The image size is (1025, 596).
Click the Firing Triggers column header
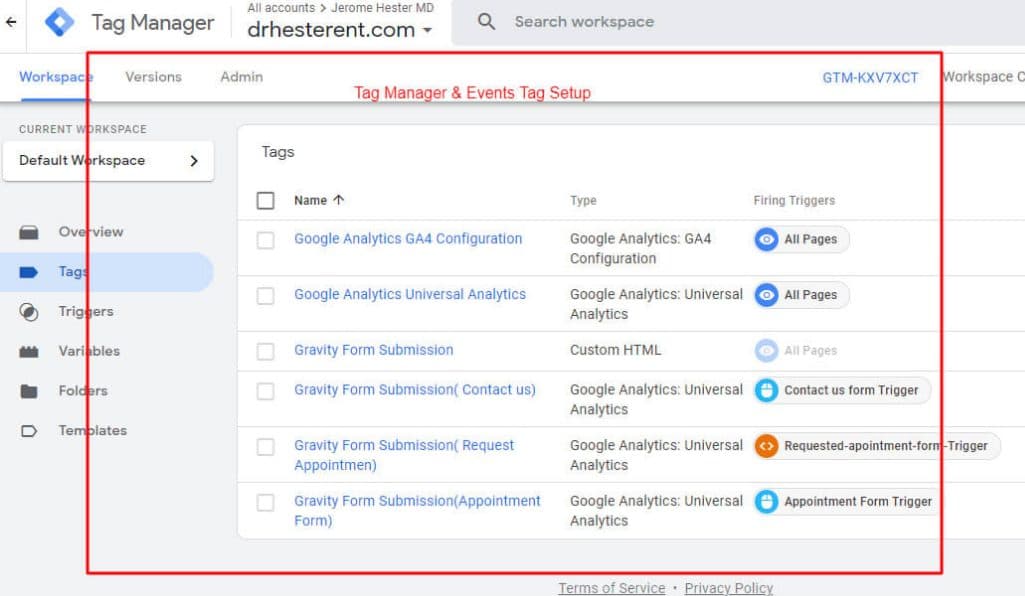coord(794,200)
